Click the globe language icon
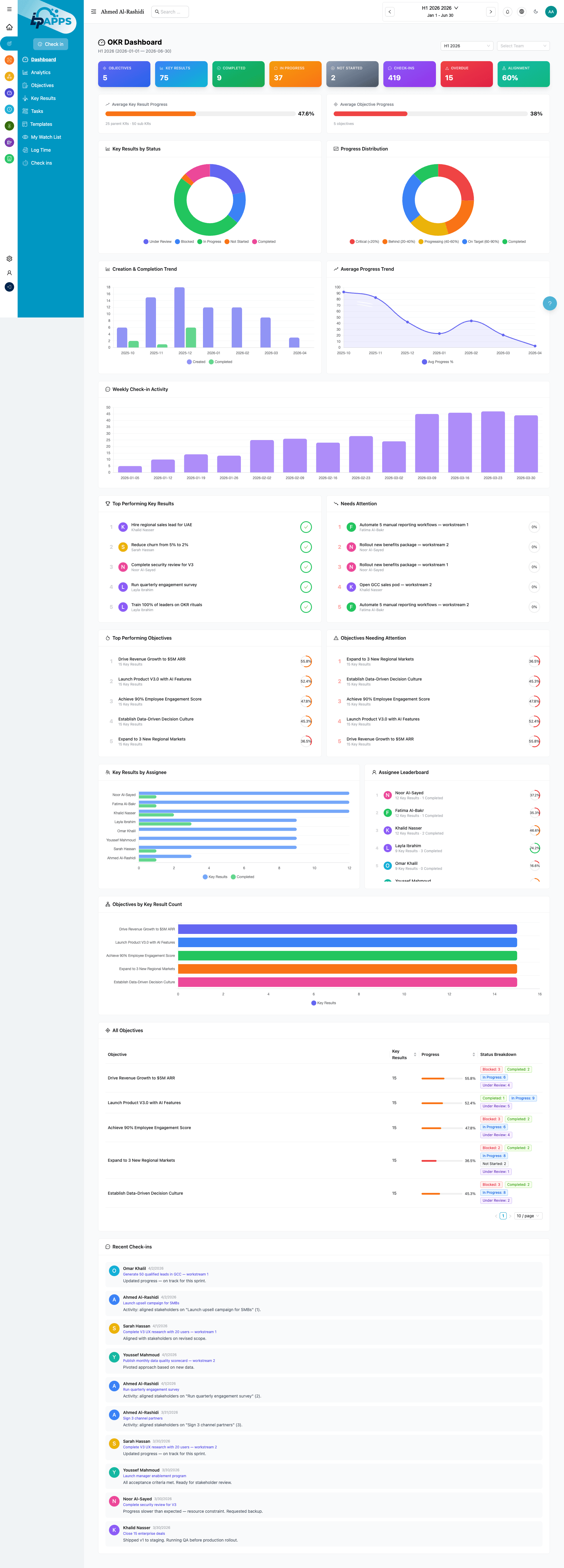The height and width of the screenshot is (1568, 564). click(521, 11)
